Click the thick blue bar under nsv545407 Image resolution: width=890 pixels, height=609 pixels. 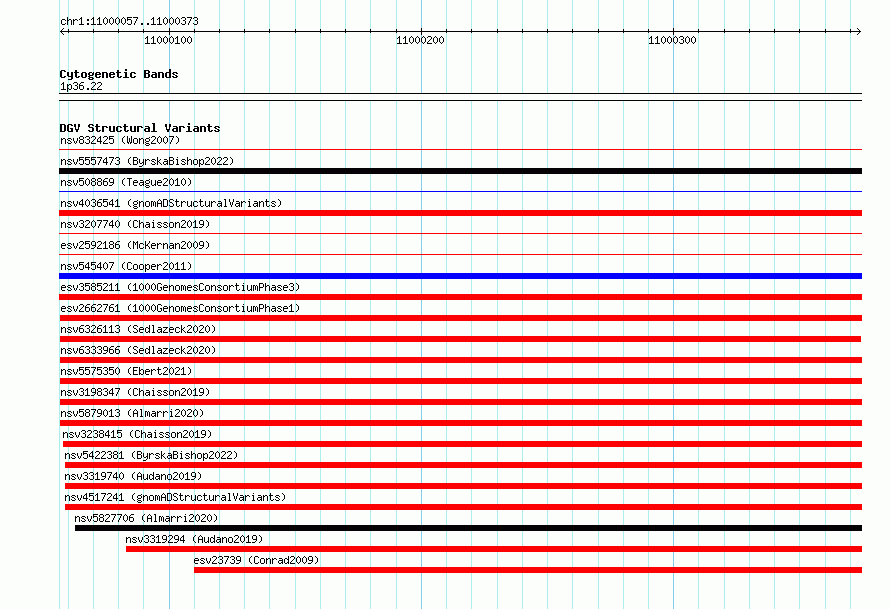tap(460, 276)
